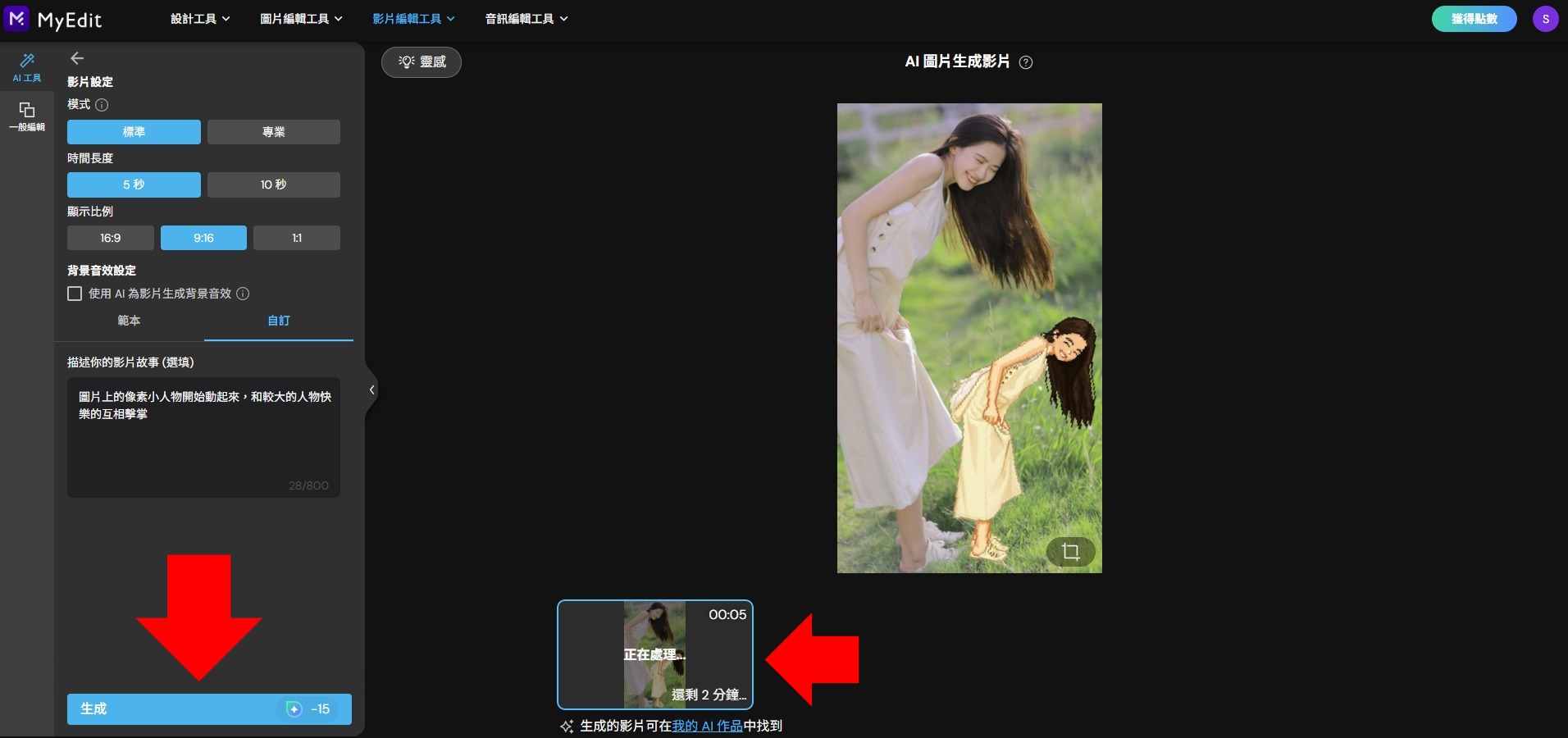Image resolution: width=1568 pixels, height=738 pixels.
Task: Open the 圖片編輯工具 dropdown menu
Action: (x=301, y=19)
